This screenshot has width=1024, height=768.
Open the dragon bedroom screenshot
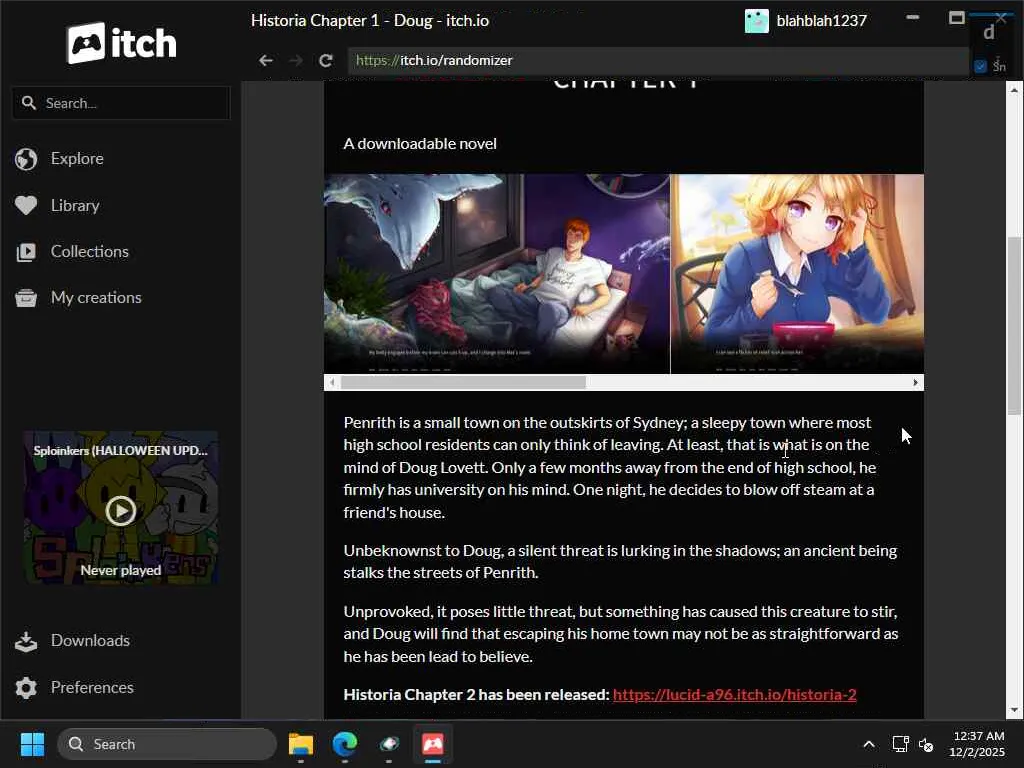[497, 274]
